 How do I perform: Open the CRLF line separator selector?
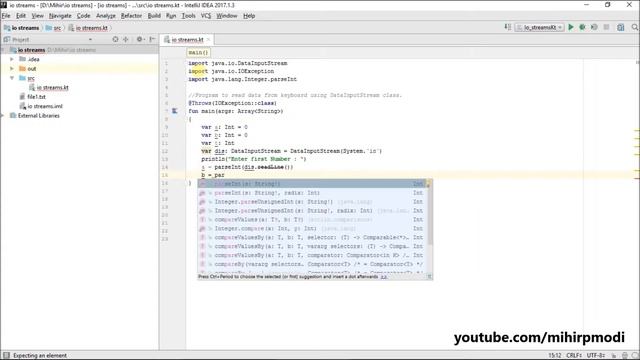(573, 356)
